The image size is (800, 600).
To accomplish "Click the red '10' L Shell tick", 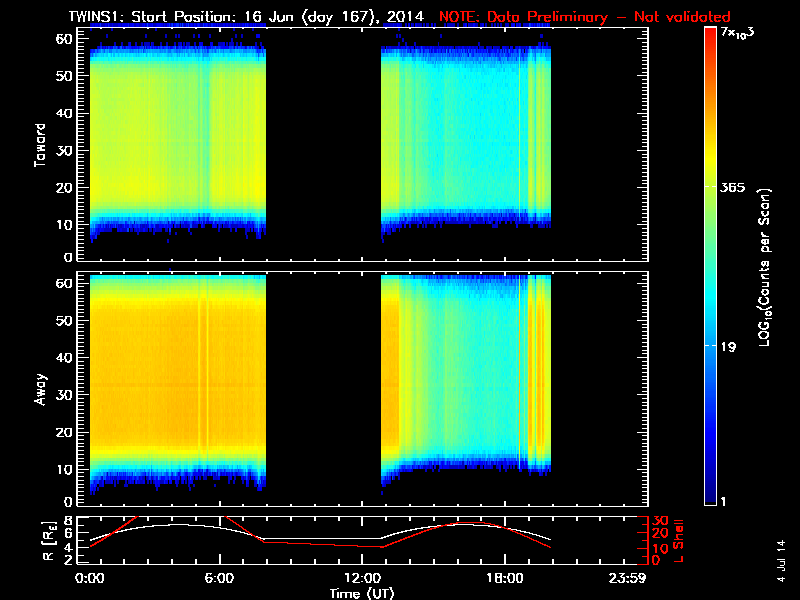I will point(660,548).
